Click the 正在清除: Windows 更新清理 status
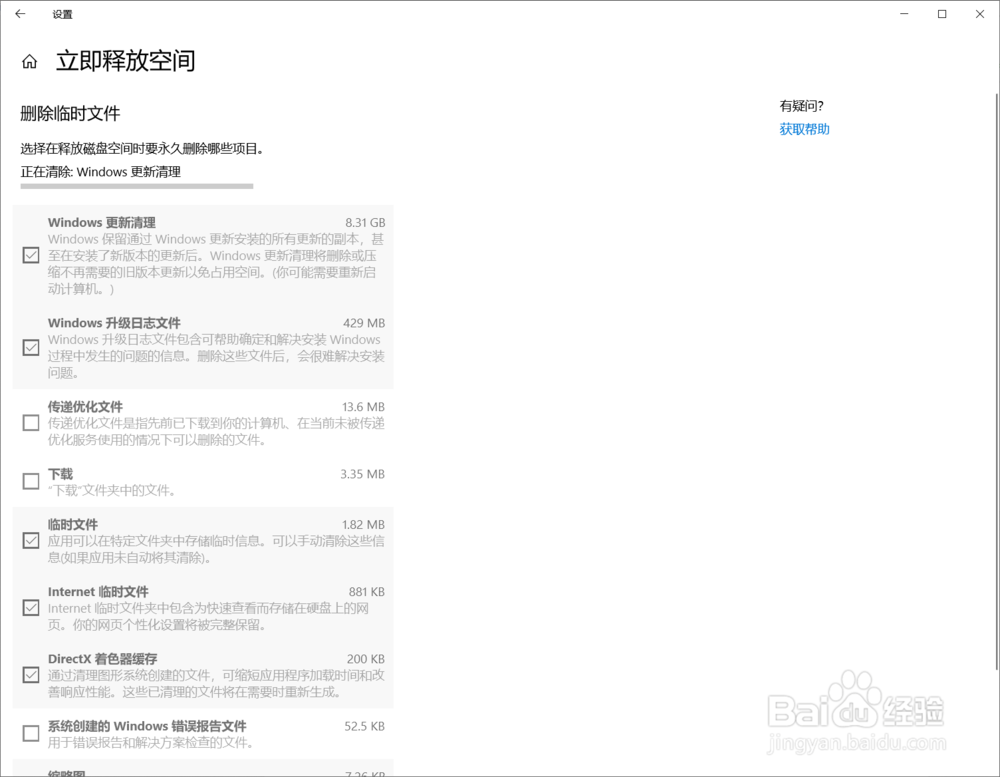Screen dimensions: 1000x777 pyautogui.click(x=101, y=172)
